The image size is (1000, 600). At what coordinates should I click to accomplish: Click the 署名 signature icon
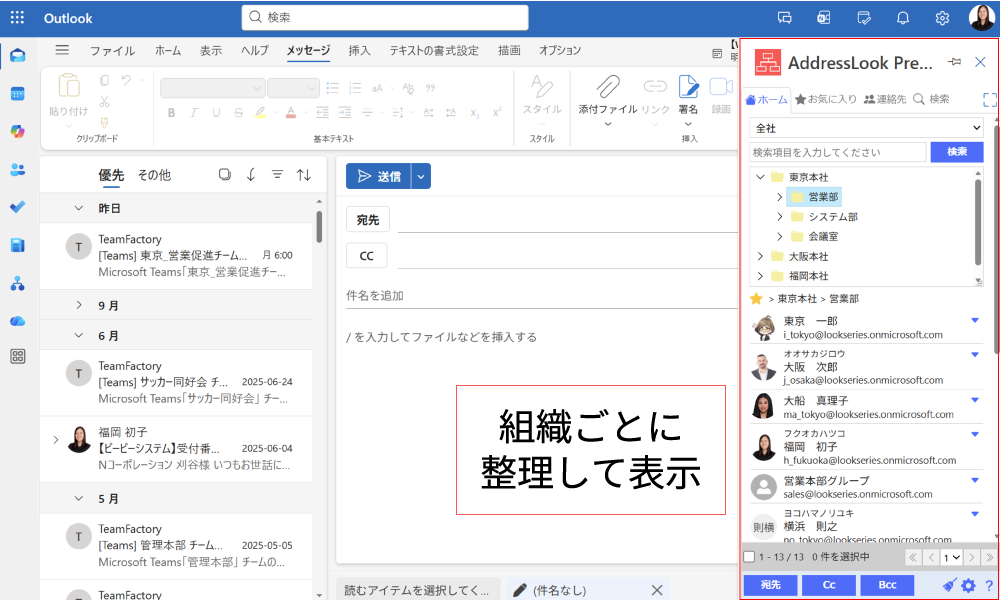point(688,87)
